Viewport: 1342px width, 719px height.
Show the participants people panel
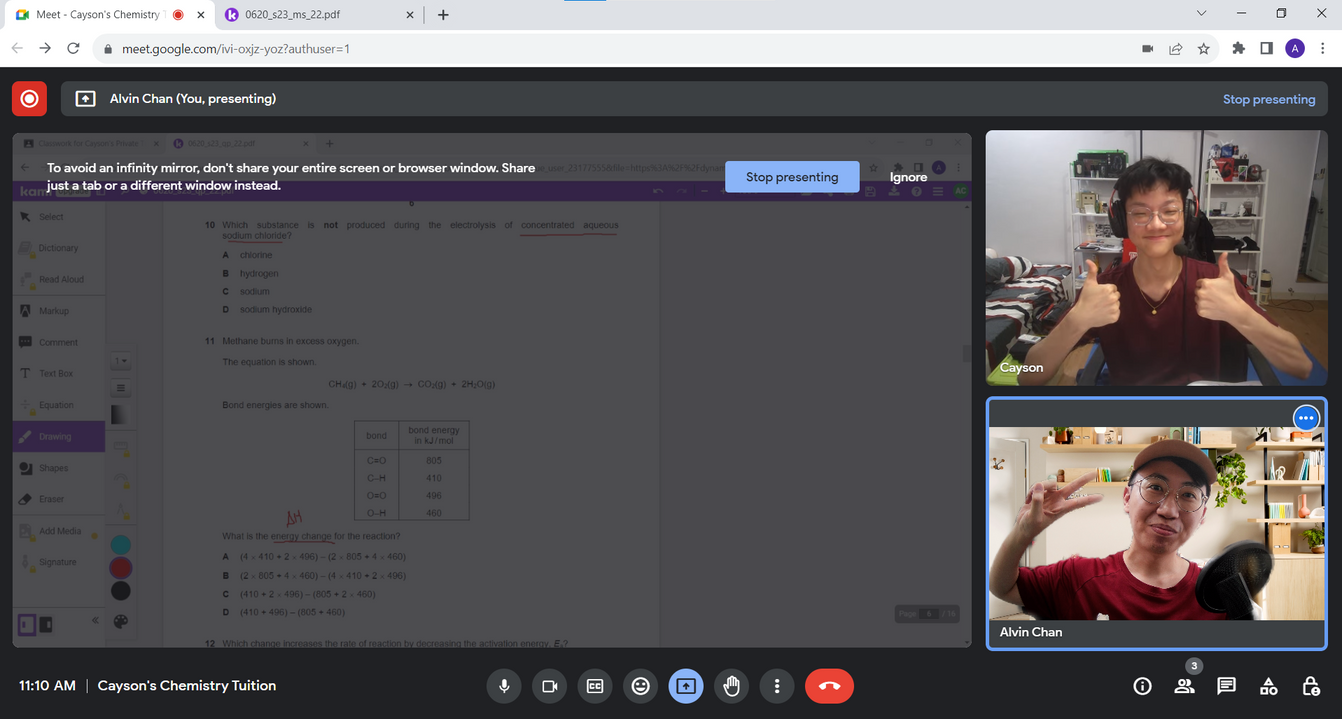coord(1184,686)
